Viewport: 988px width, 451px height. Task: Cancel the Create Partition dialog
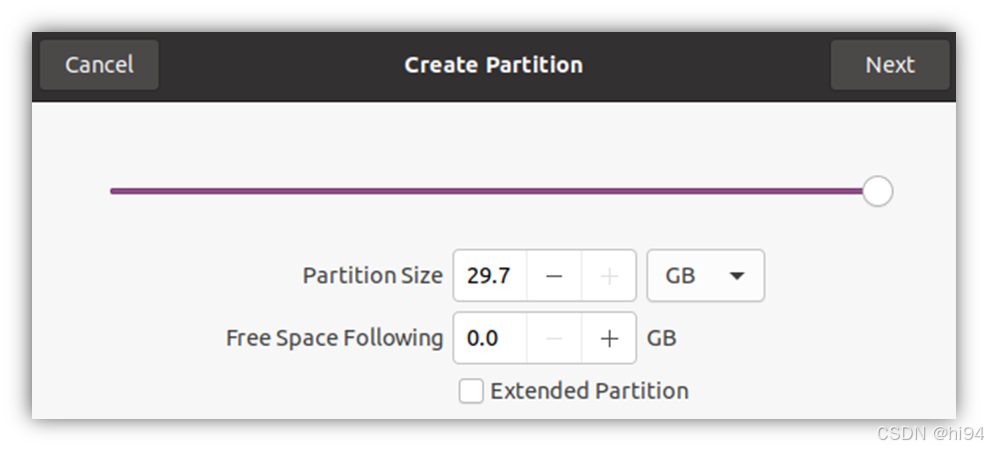coord(99,65)
